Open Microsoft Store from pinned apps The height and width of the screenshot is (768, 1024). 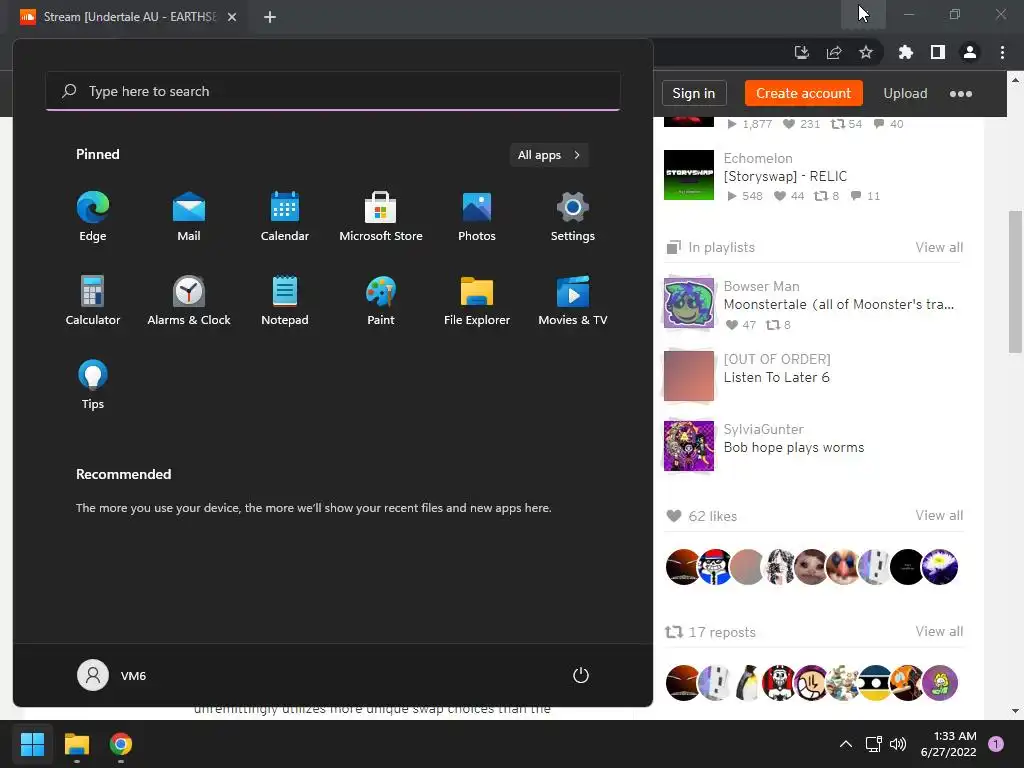point(381,217)
